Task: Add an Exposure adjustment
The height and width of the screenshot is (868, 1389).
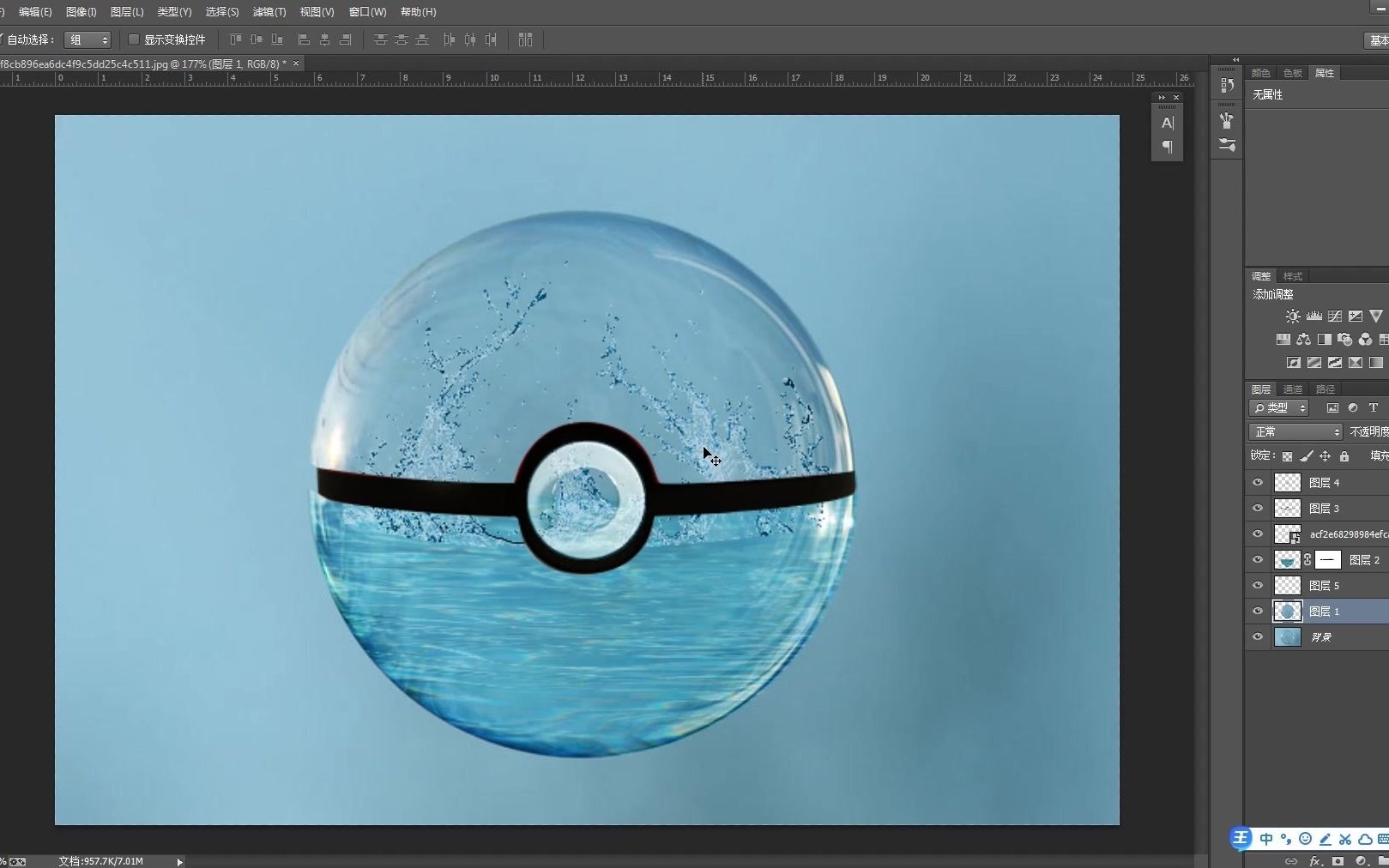Action: coord(1356,316)
